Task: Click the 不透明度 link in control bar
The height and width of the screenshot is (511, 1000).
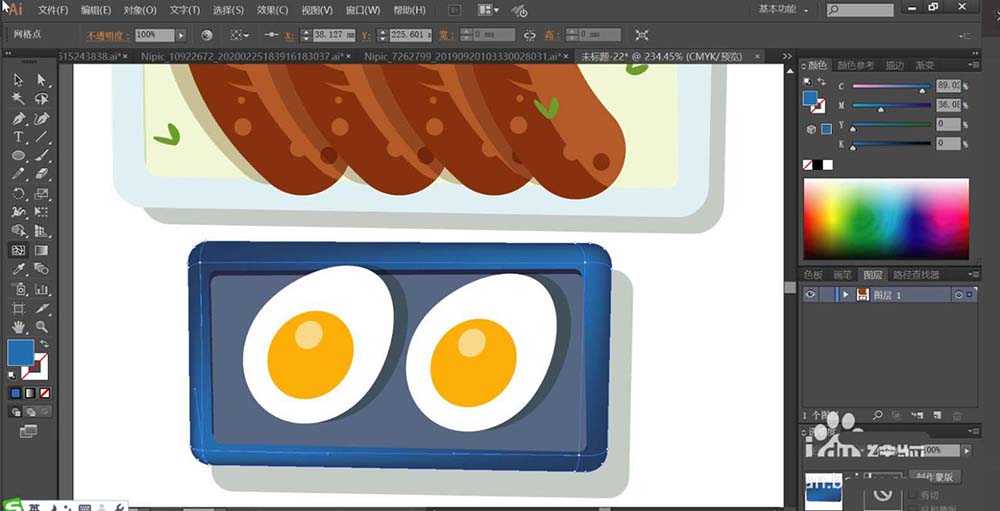Action: 109,35
